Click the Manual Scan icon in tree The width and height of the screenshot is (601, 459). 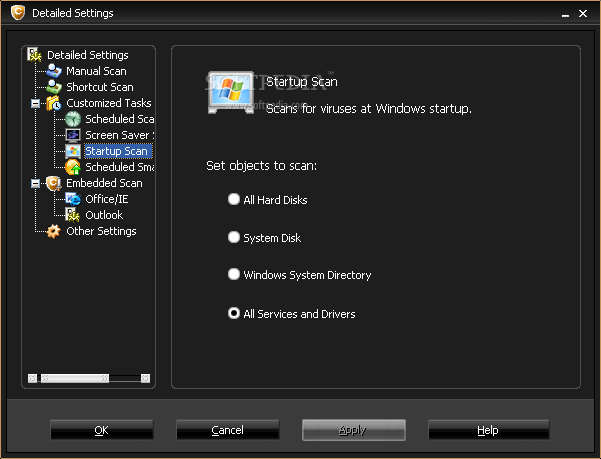click(54, 72)
